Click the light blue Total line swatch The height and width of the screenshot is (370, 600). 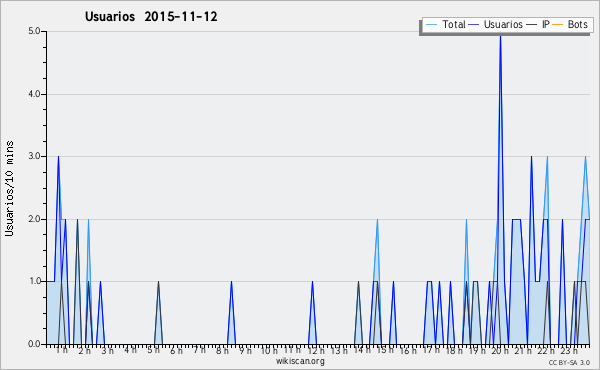431,25
